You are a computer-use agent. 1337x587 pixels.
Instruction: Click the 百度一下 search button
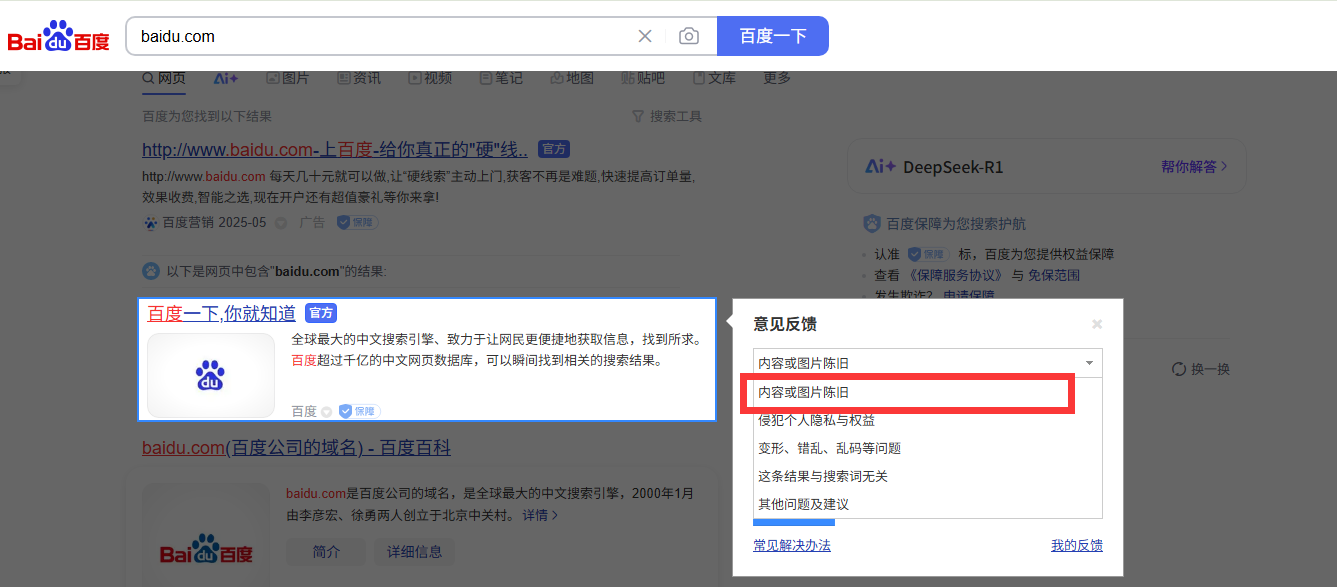pos(773,36)
